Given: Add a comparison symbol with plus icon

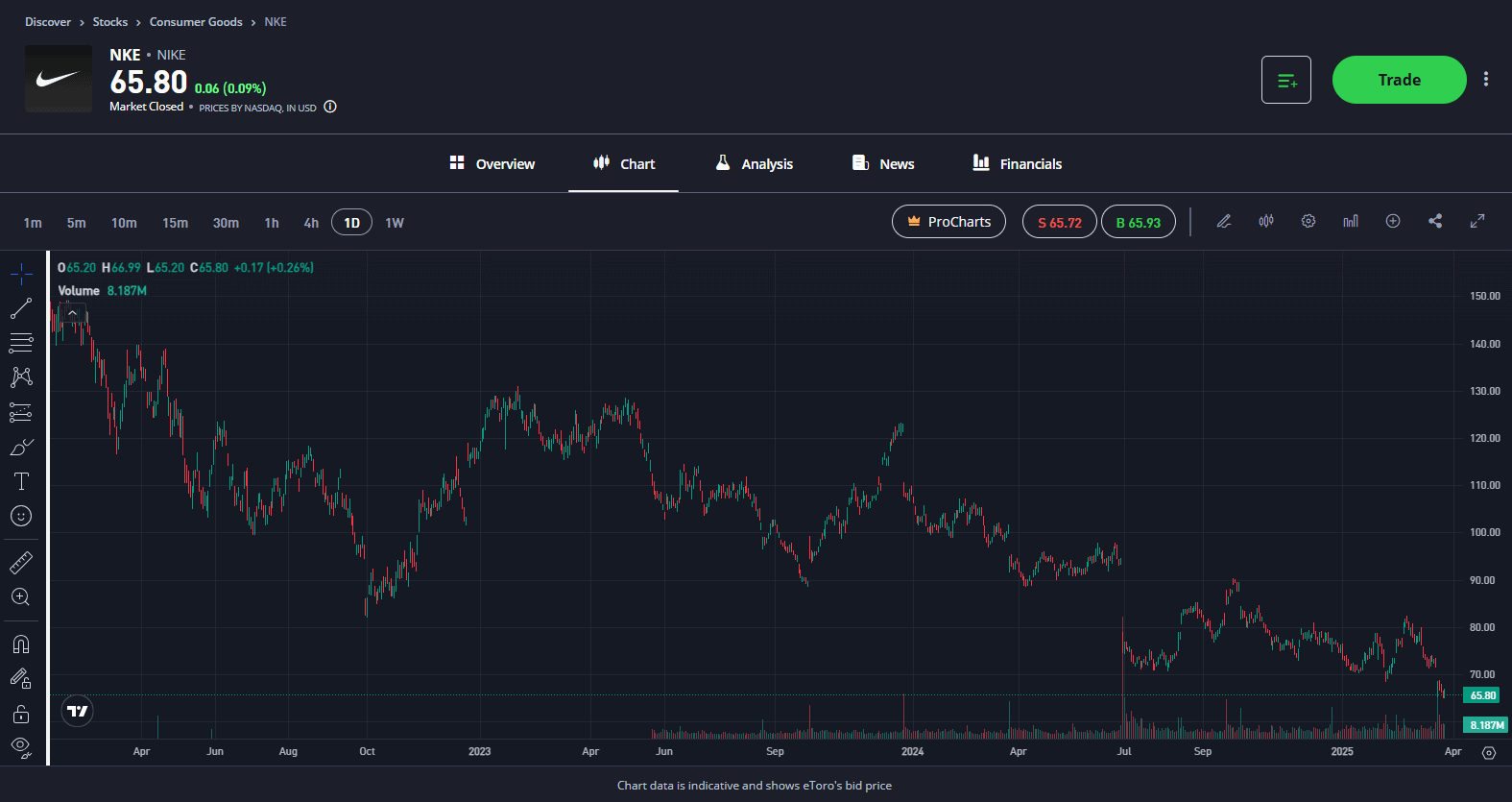Looking at the screenshot, I should click(x=1393, y=221).
